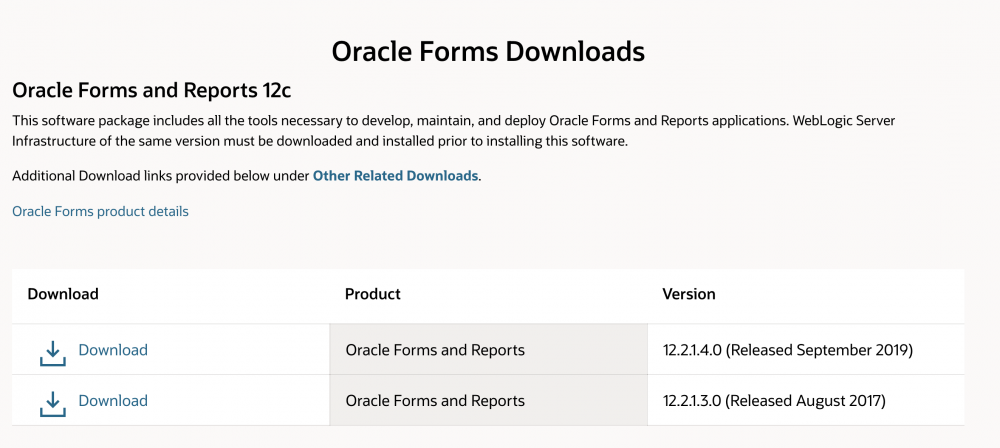Click the Download column header
Screen dimensions: 1000x448
pos(63,294)
